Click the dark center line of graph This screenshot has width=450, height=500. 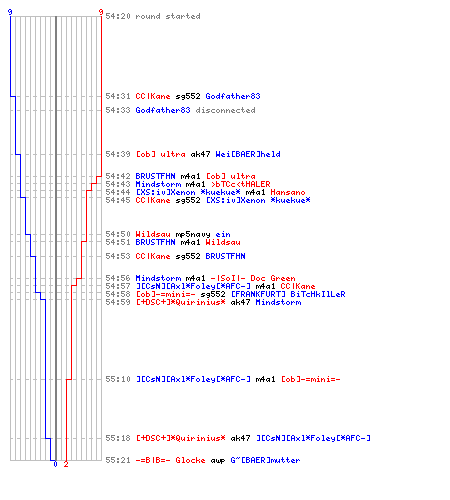click(x=56, y=238)
